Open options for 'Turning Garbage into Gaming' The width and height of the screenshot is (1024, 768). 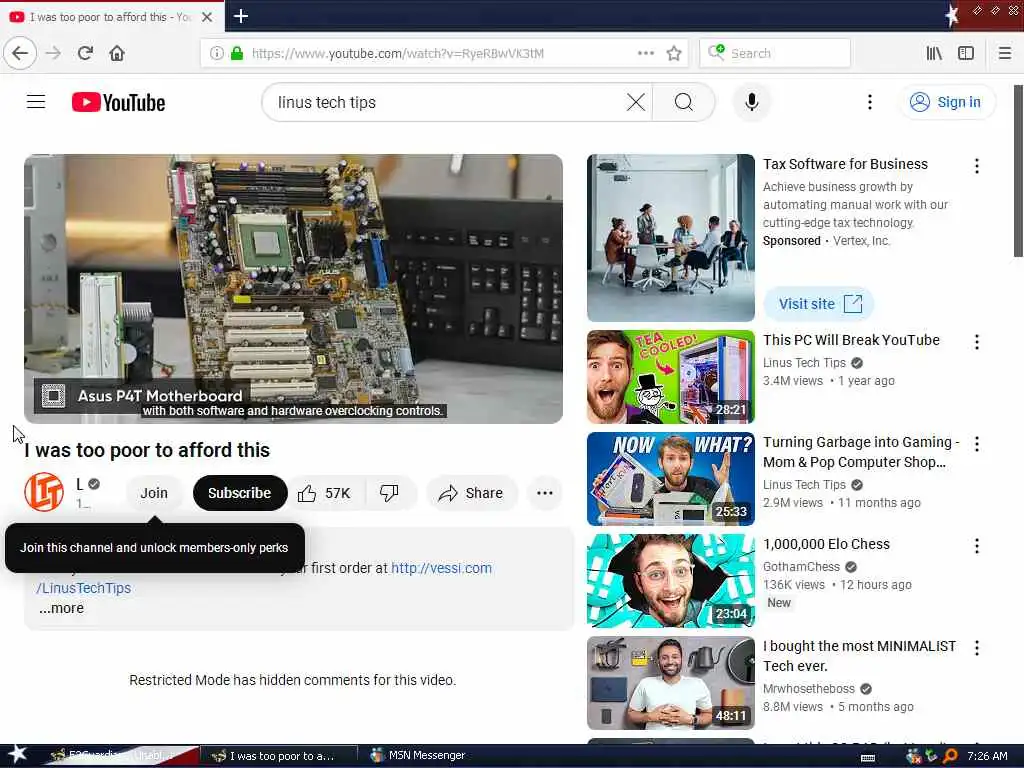pyautogui.click(x=977, y=444)
